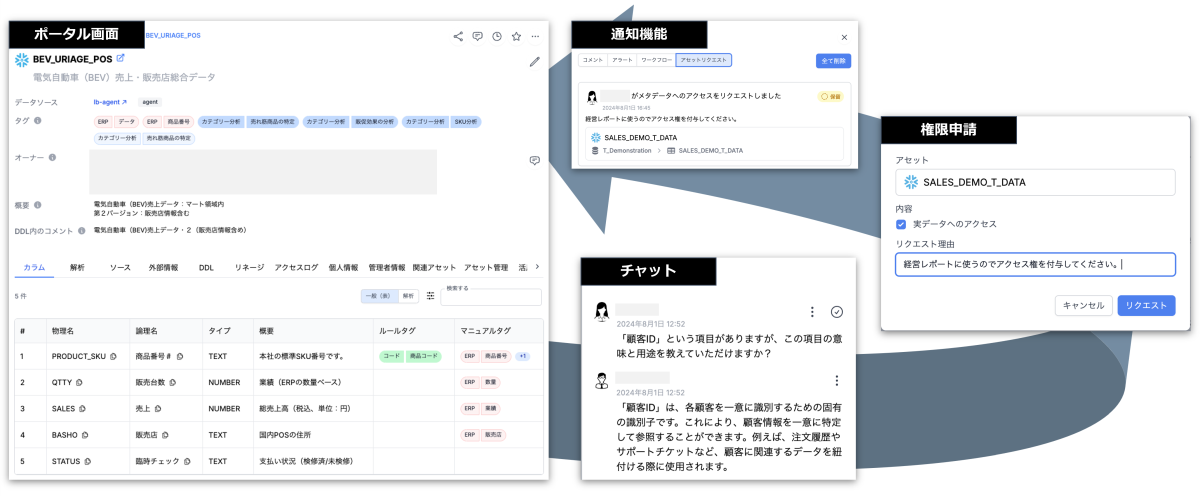This screenshot has height=496, width=1200.
Task: Click the キャンセル button in permission dialog
Action: pyautogui.click(x=1083, y=305)
